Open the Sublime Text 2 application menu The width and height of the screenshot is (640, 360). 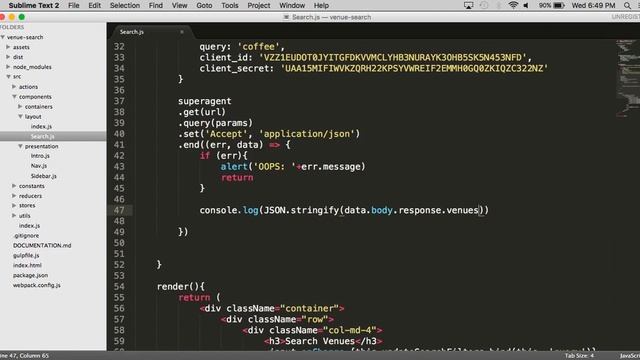point(34,5)
